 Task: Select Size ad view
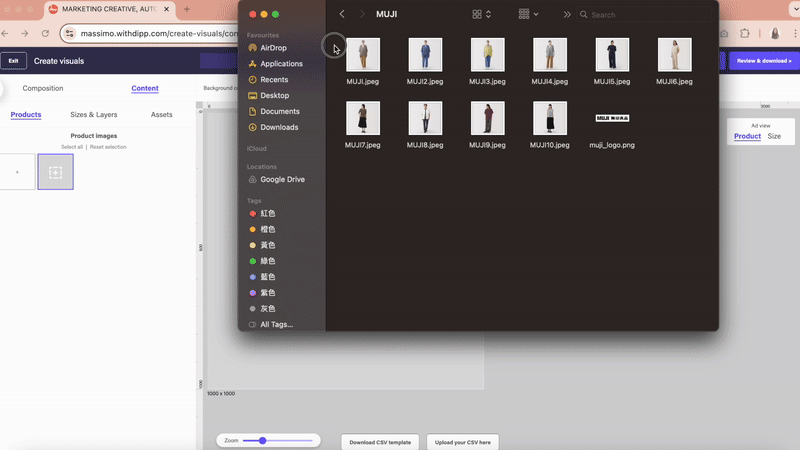[x=774, y=136]
